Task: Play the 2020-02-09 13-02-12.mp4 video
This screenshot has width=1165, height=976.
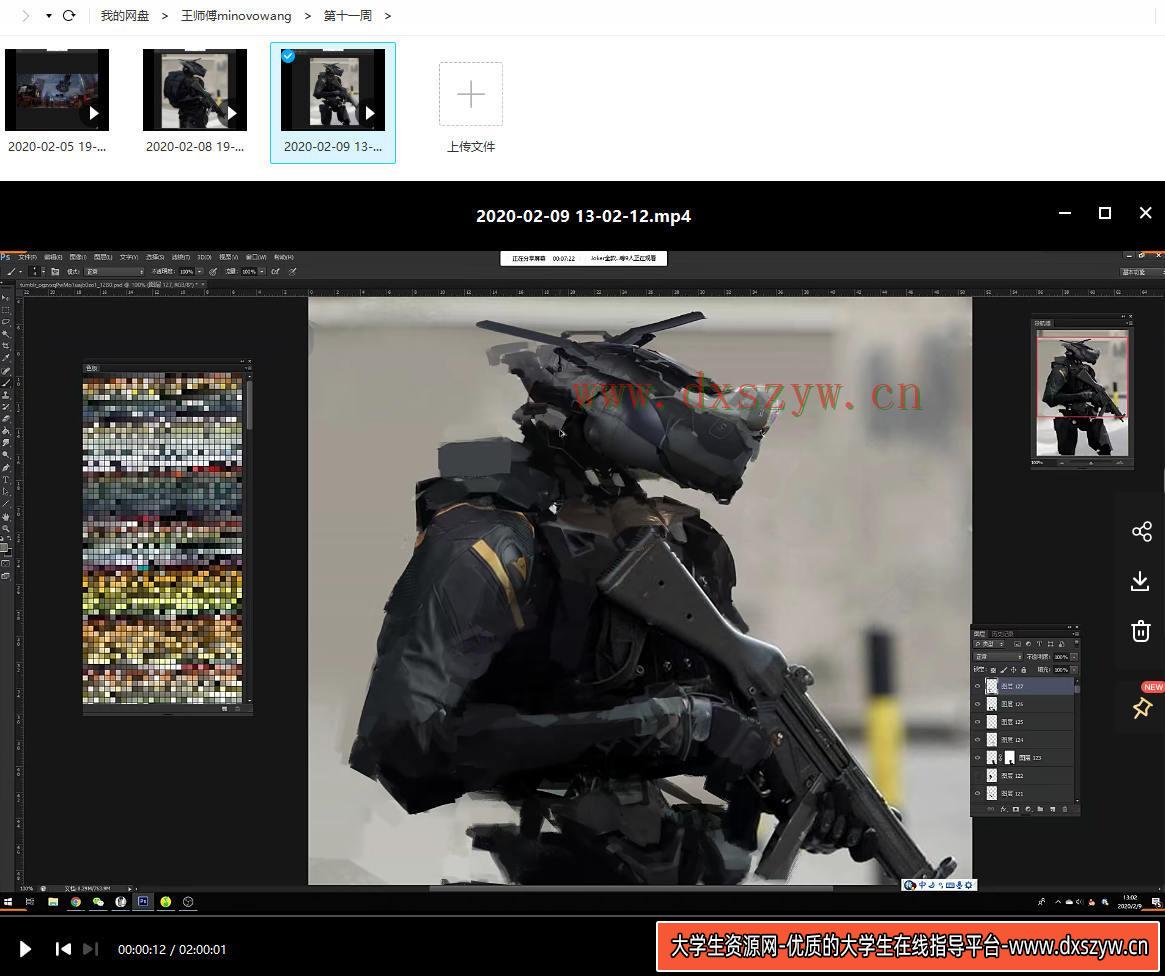Action: tap(25, 949)
